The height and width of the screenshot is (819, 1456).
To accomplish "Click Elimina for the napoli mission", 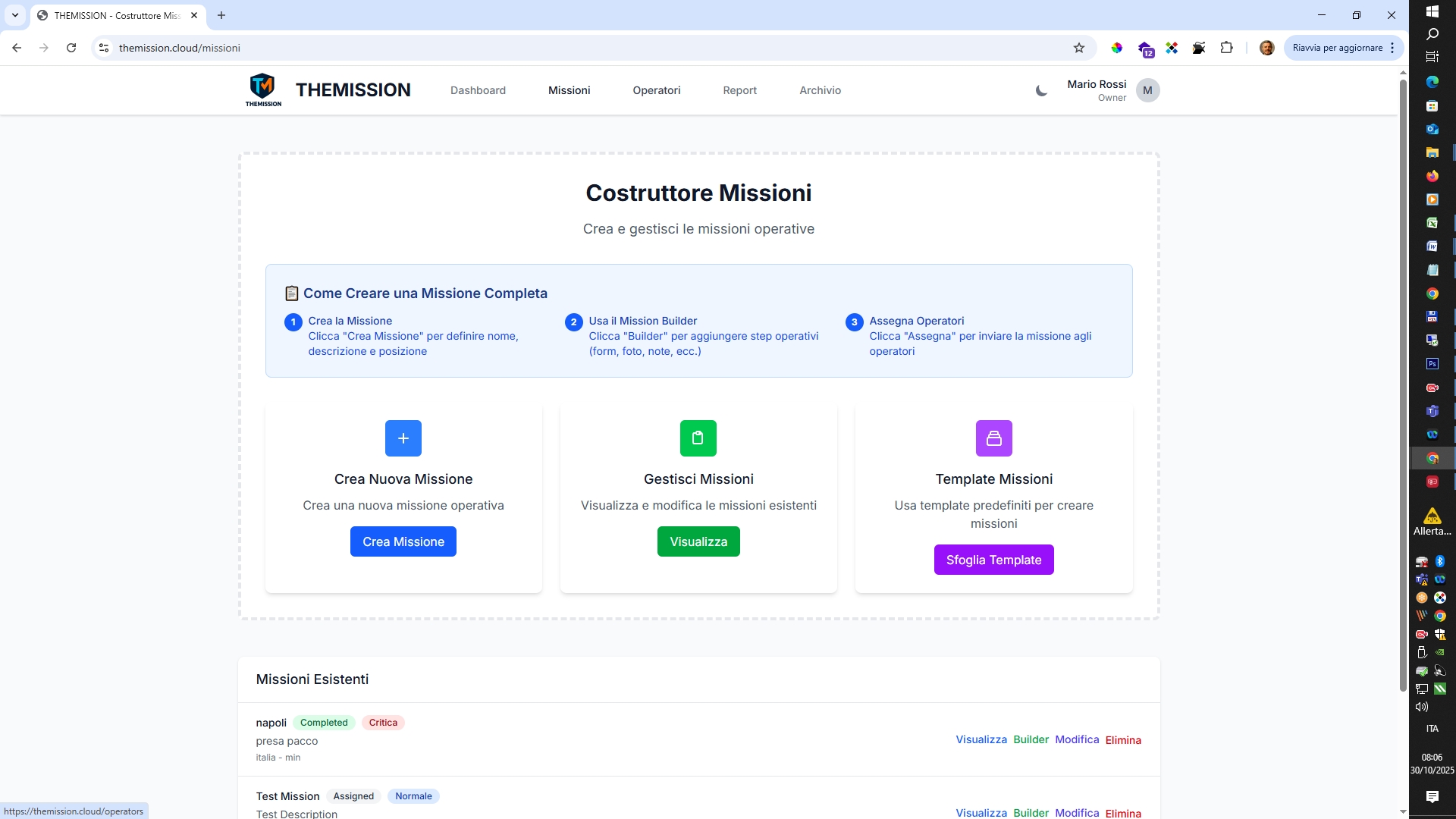I will click(1122, 740).
